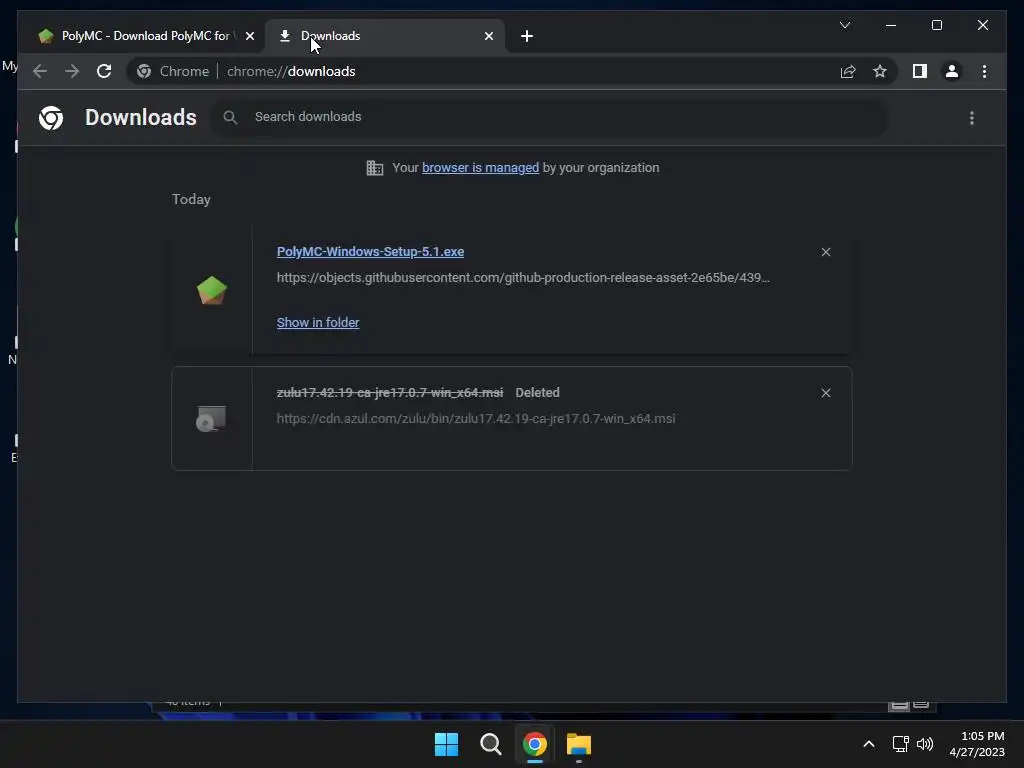Click the Today date heading
The width and height of the screenshot is (1024, 768).
pos(191,199)
